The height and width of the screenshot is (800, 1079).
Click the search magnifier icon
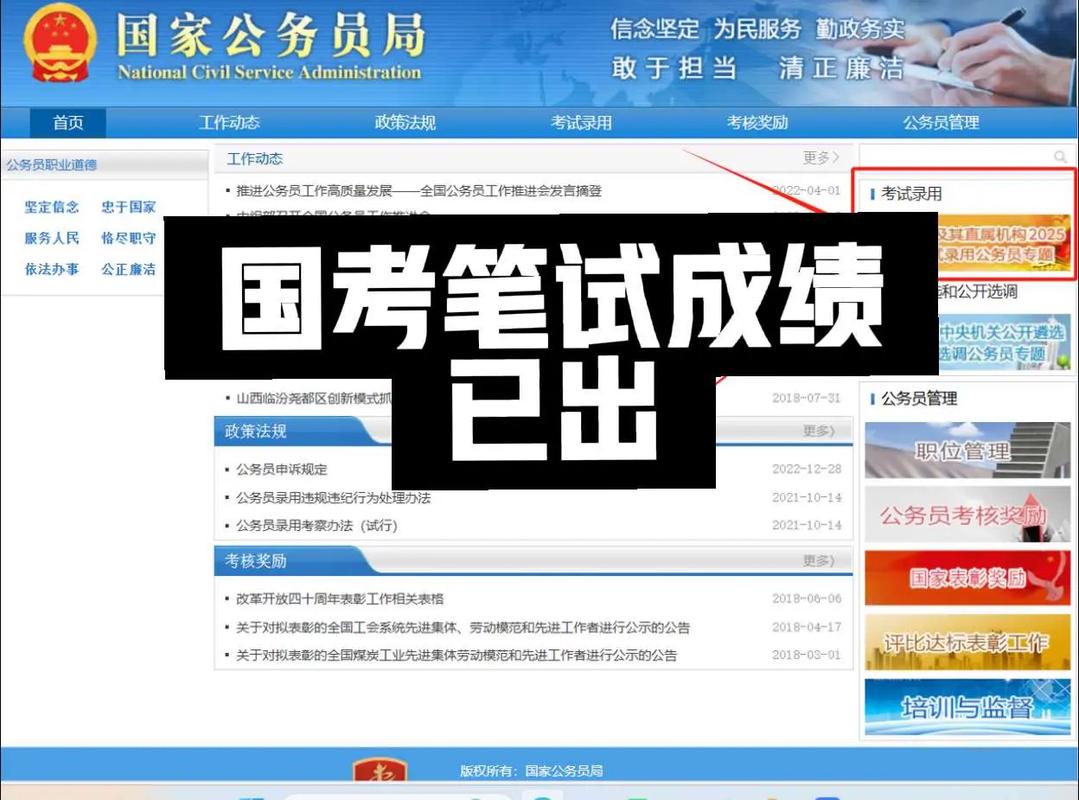(x=1061, y=157)
